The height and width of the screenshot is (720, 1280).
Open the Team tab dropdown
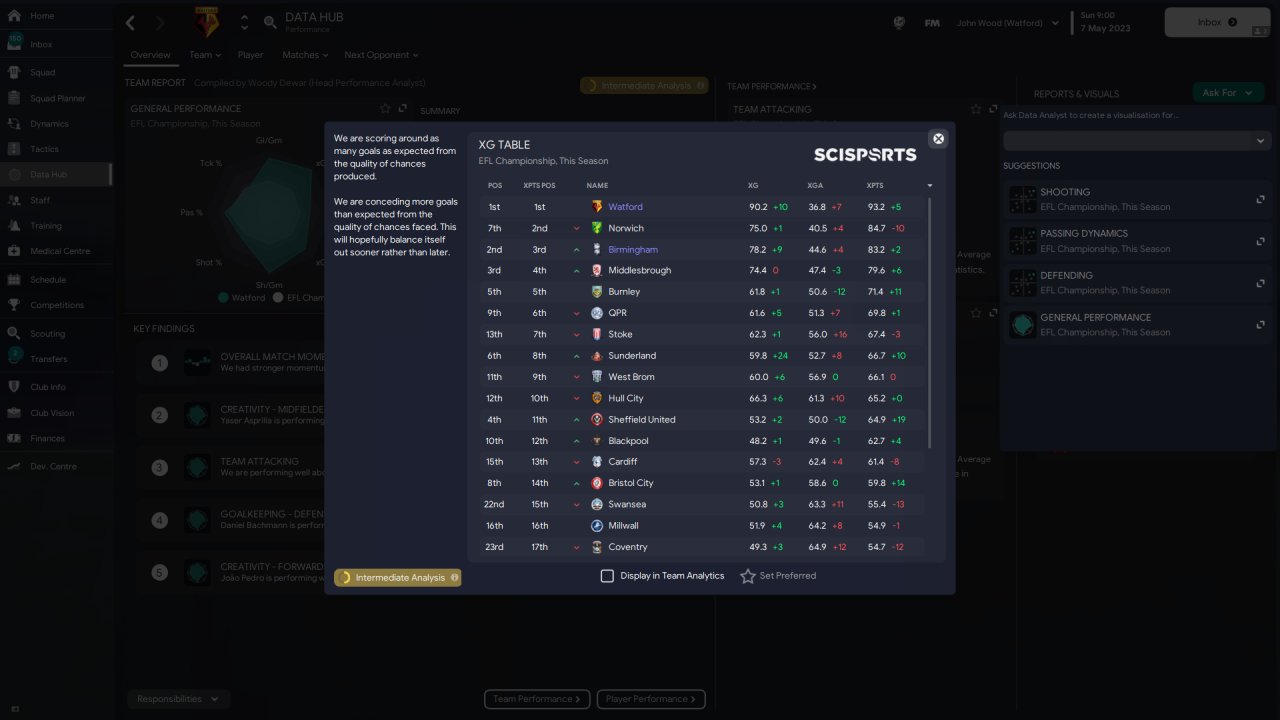(205, 55)
